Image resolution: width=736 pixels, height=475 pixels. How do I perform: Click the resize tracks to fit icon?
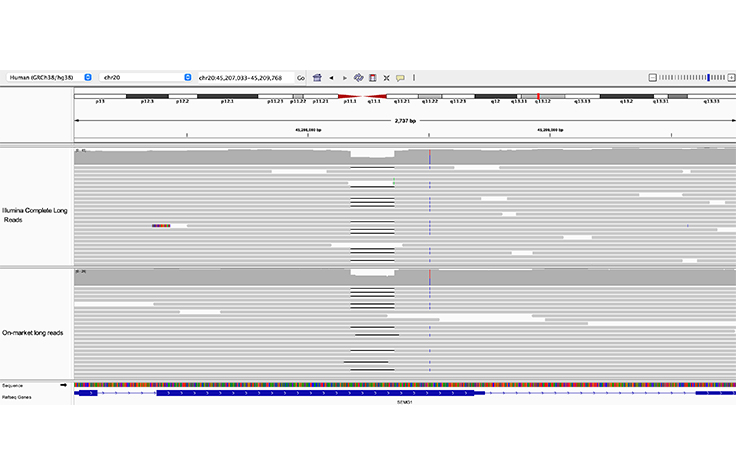[386, 77]
